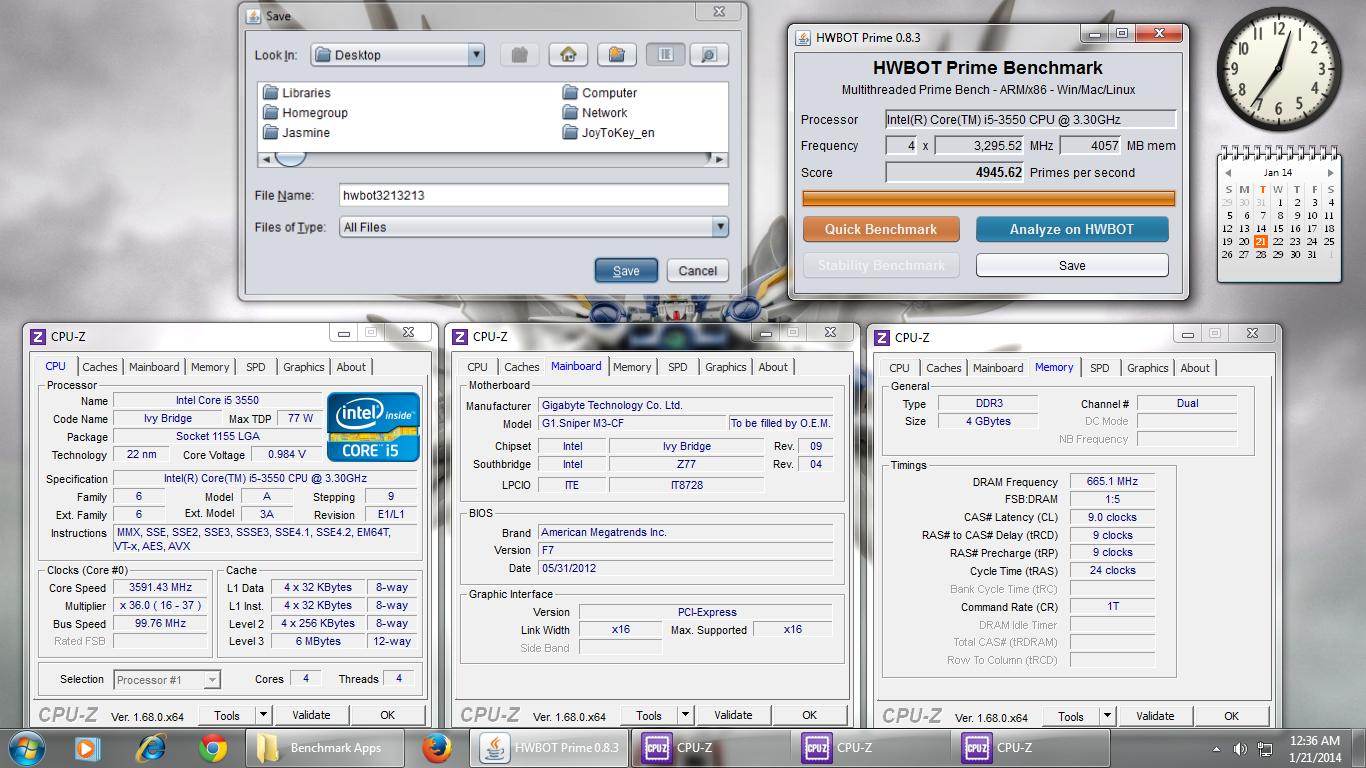Click the file list scroll left arrow
1366x768 pixels.
266,159
